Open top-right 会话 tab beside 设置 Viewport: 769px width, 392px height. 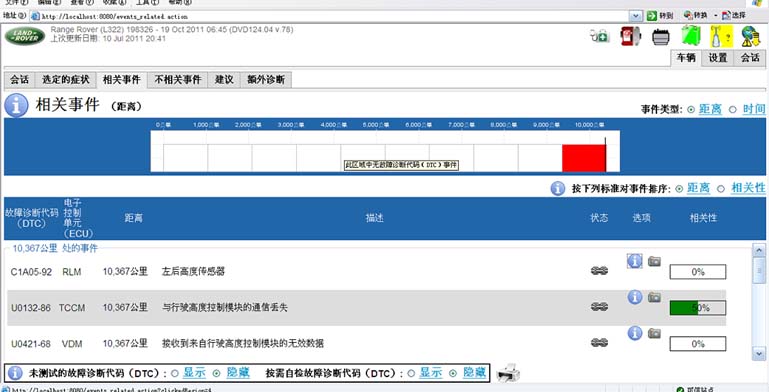(x=750, y=58)
